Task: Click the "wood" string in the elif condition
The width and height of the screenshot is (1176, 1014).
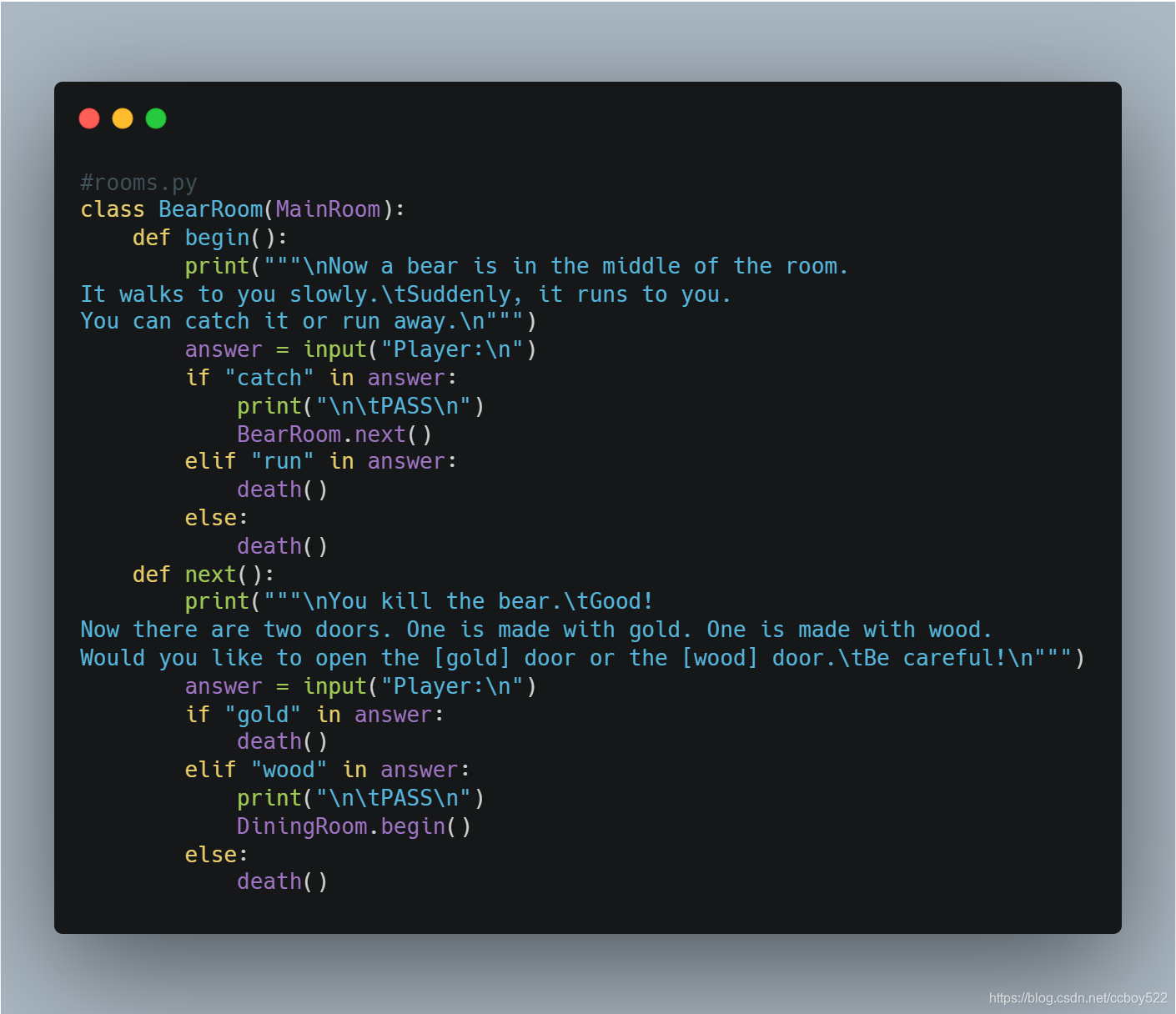Action: [289, 770]
